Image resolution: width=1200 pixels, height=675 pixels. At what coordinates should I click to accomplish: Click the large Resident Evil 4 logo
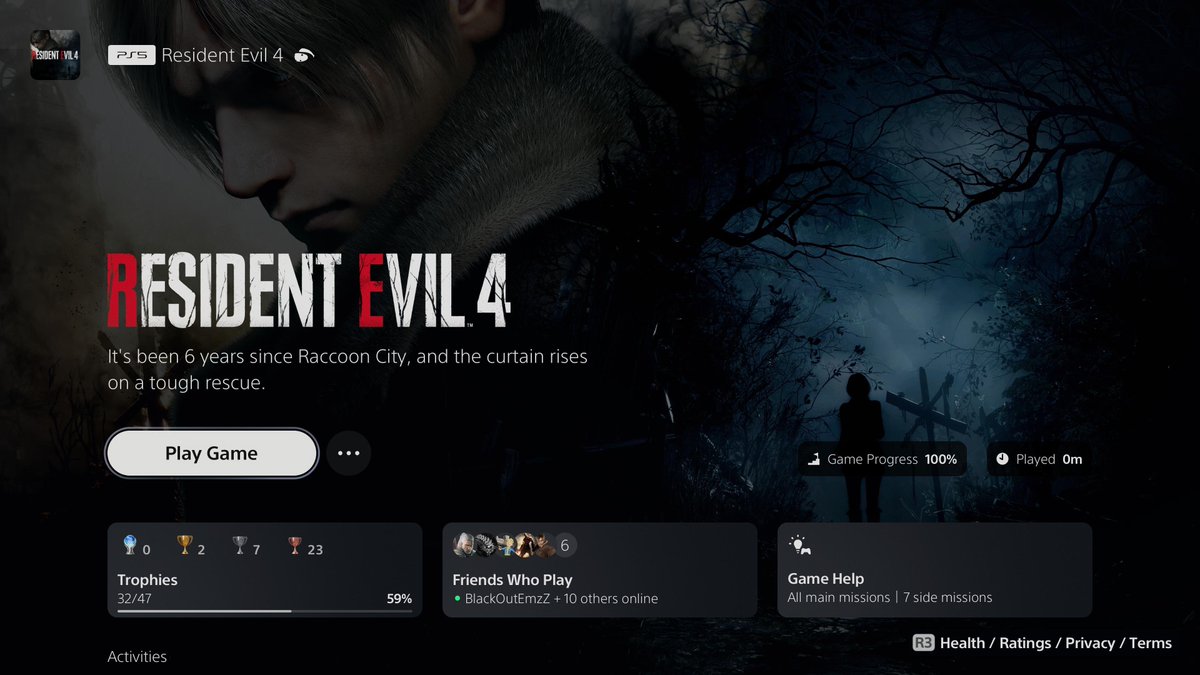tap(307, 292)
